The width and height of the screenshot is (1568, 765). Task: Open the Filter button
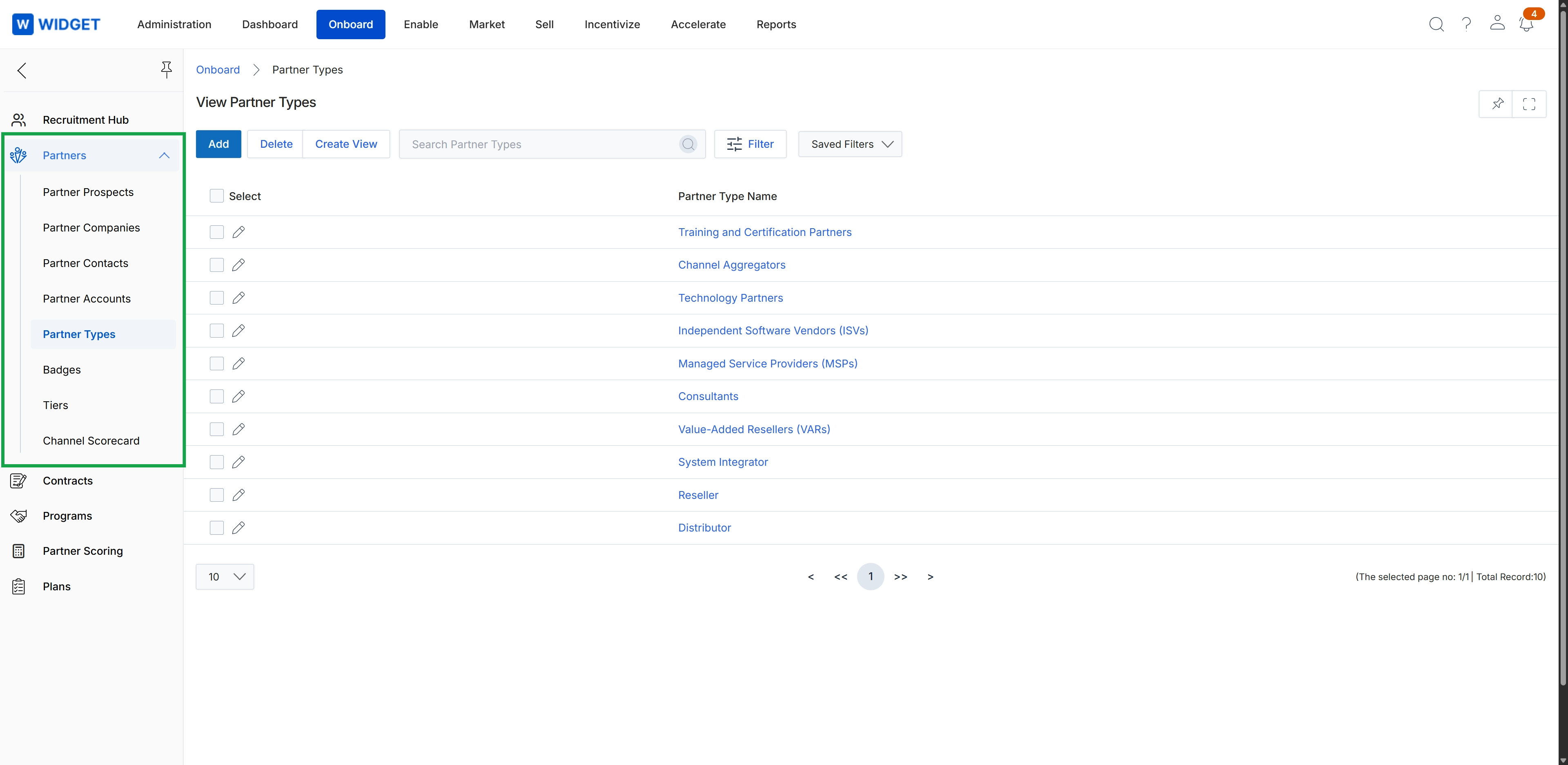pos(750,144)
